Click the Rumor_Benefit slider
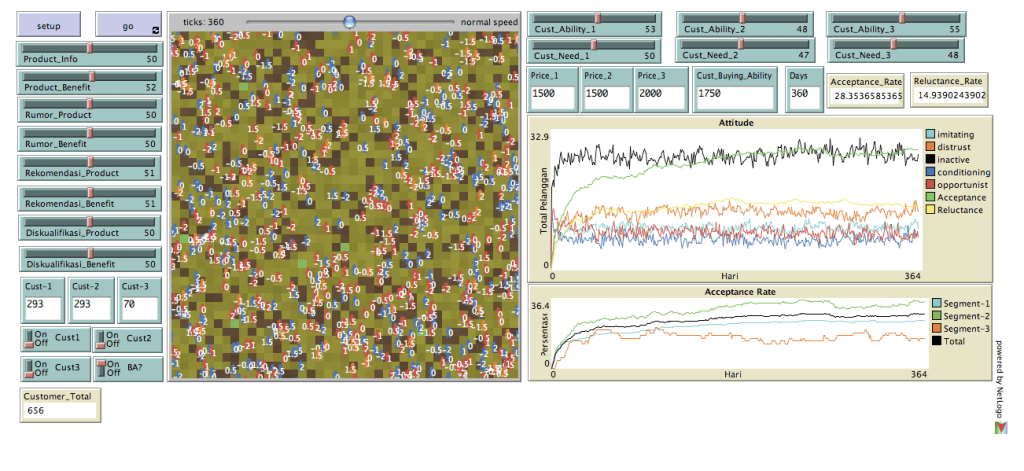The height and width of the screenshot is (471, 1024). (90, 137)
